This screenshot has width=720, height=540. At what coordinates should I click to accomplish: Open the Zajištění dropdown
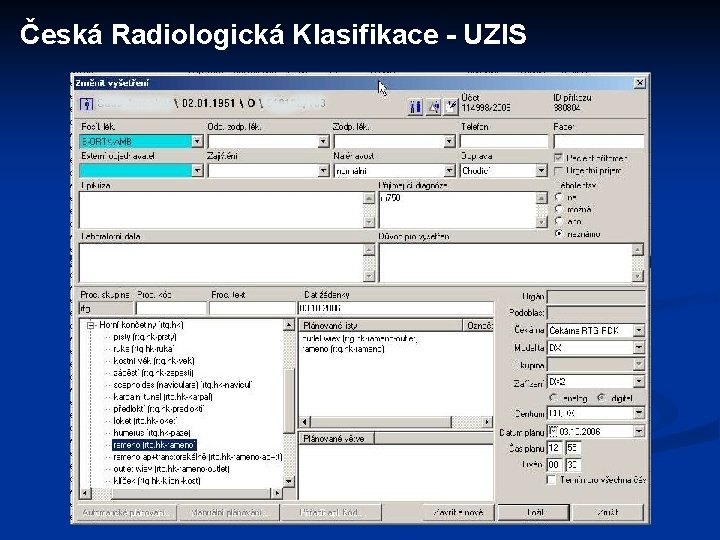click(323, 171)
